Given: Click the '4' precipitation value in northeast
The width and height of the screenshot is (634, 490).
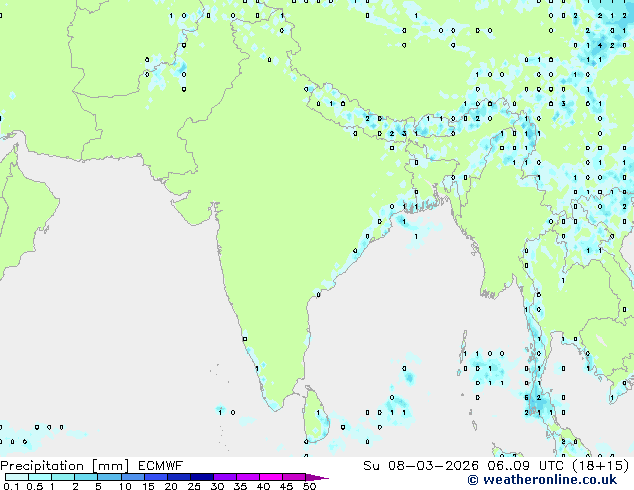Looking at the screenshot, I should (600, 45).
